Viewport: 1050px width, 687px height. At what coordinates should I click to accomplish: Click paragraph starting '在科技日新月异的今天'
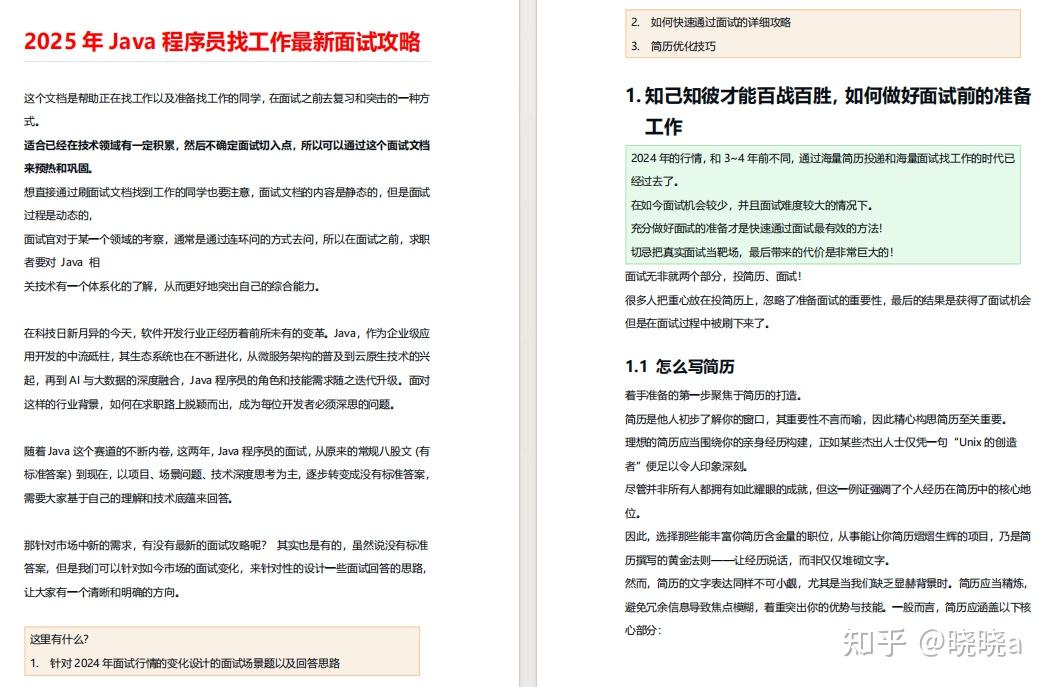point(227,368)
